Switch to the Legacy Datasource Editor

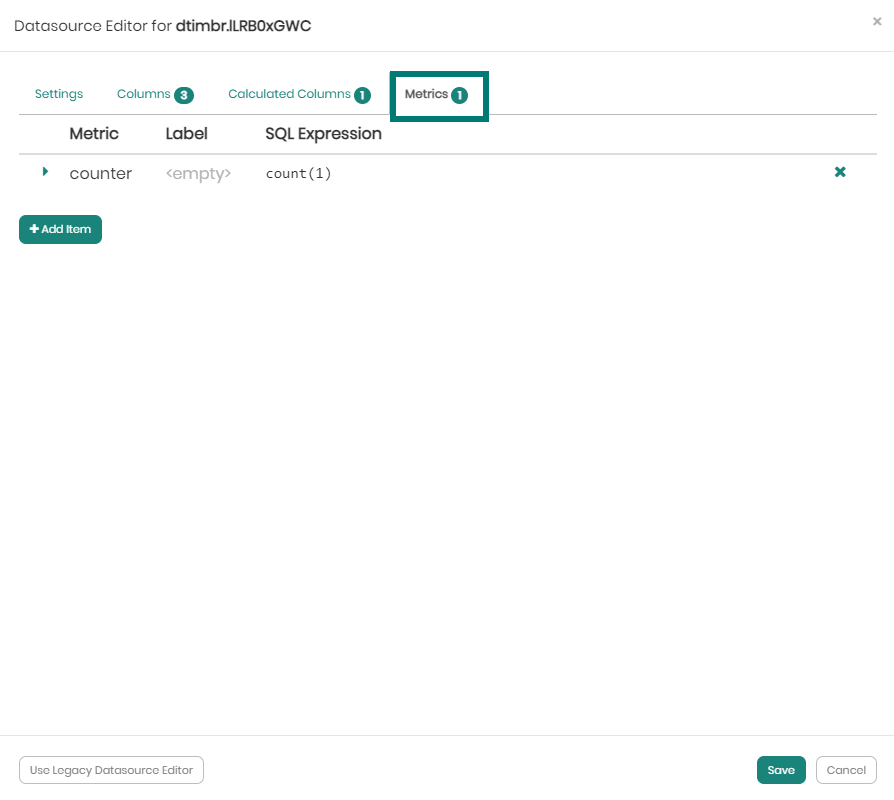[x=110, y=769]
